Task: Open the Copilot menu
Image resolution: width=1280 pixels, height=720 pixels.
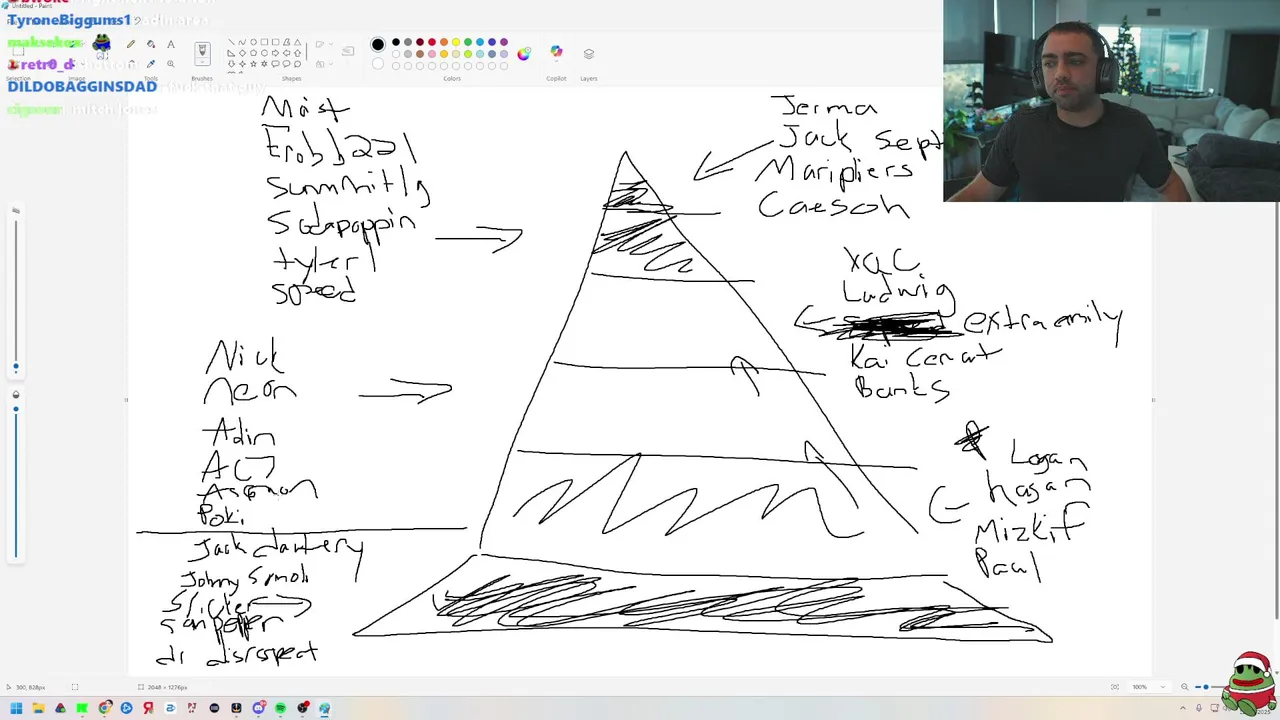Action: click(x=556, y=52)
